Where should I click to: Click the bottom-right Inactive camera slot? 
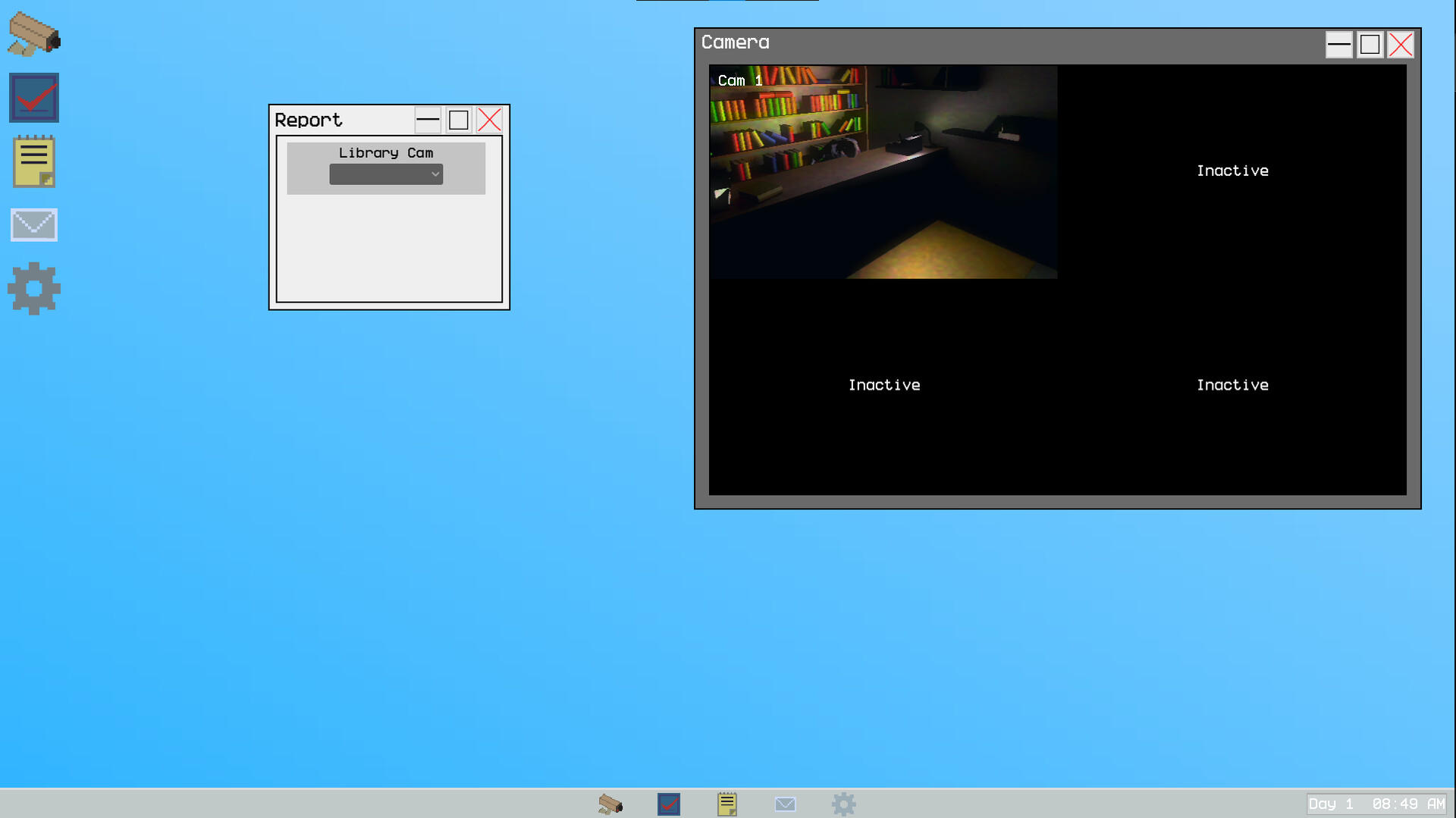(1232, 385)
